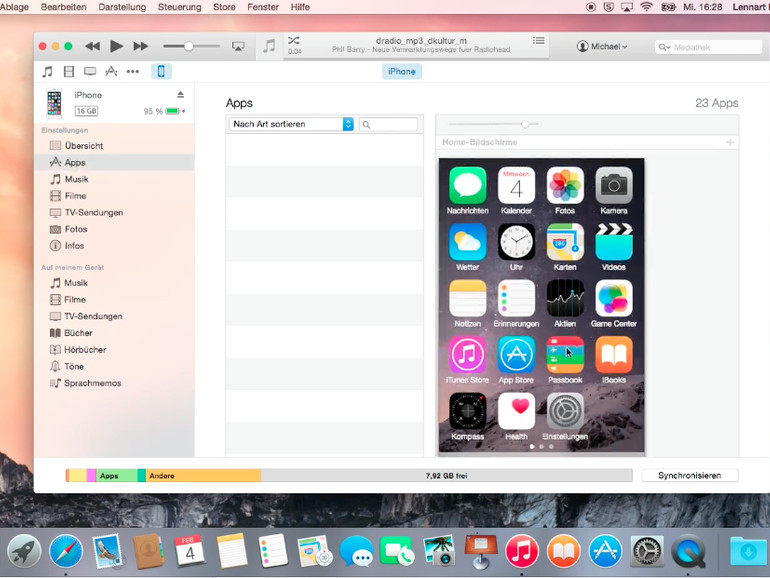
Task: Click the Up Next list icon
Action: coord(539,41)
